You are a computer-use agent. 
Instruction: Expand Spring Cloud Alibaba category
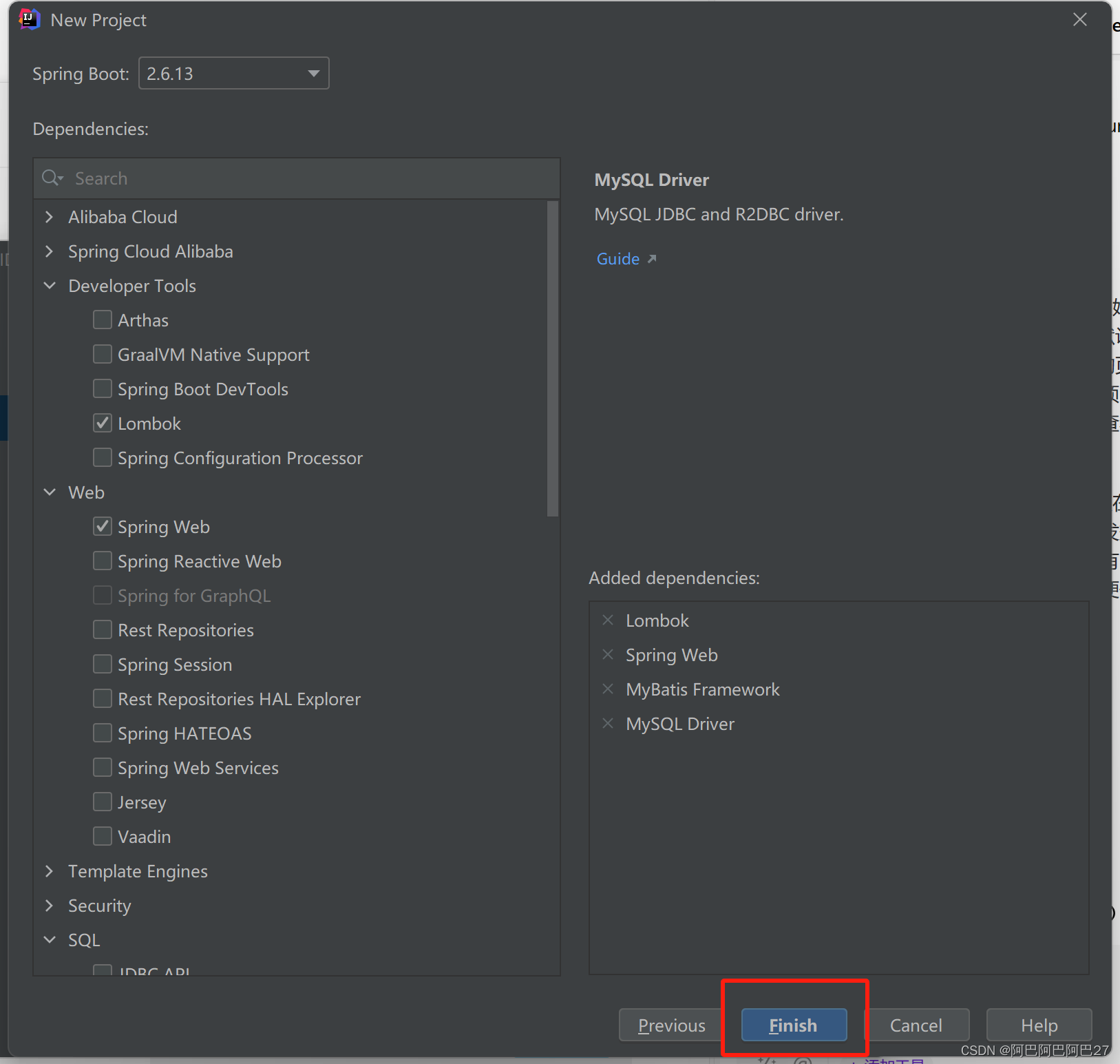tap(49, 251)
